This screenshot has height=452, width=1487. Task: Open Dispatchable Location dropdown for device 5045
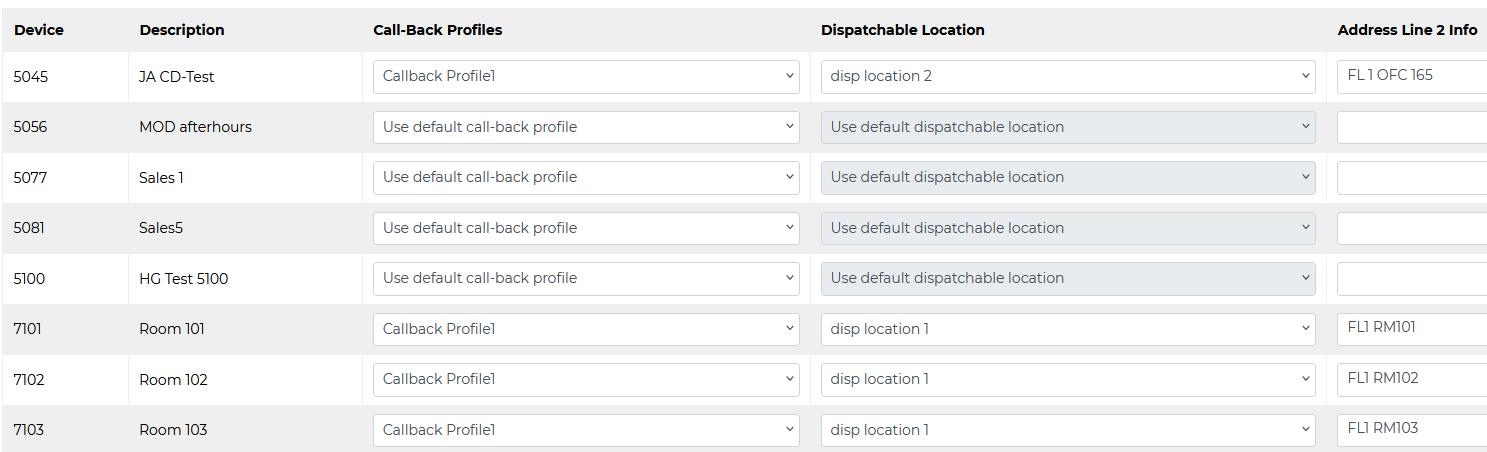click(1067, 76)
